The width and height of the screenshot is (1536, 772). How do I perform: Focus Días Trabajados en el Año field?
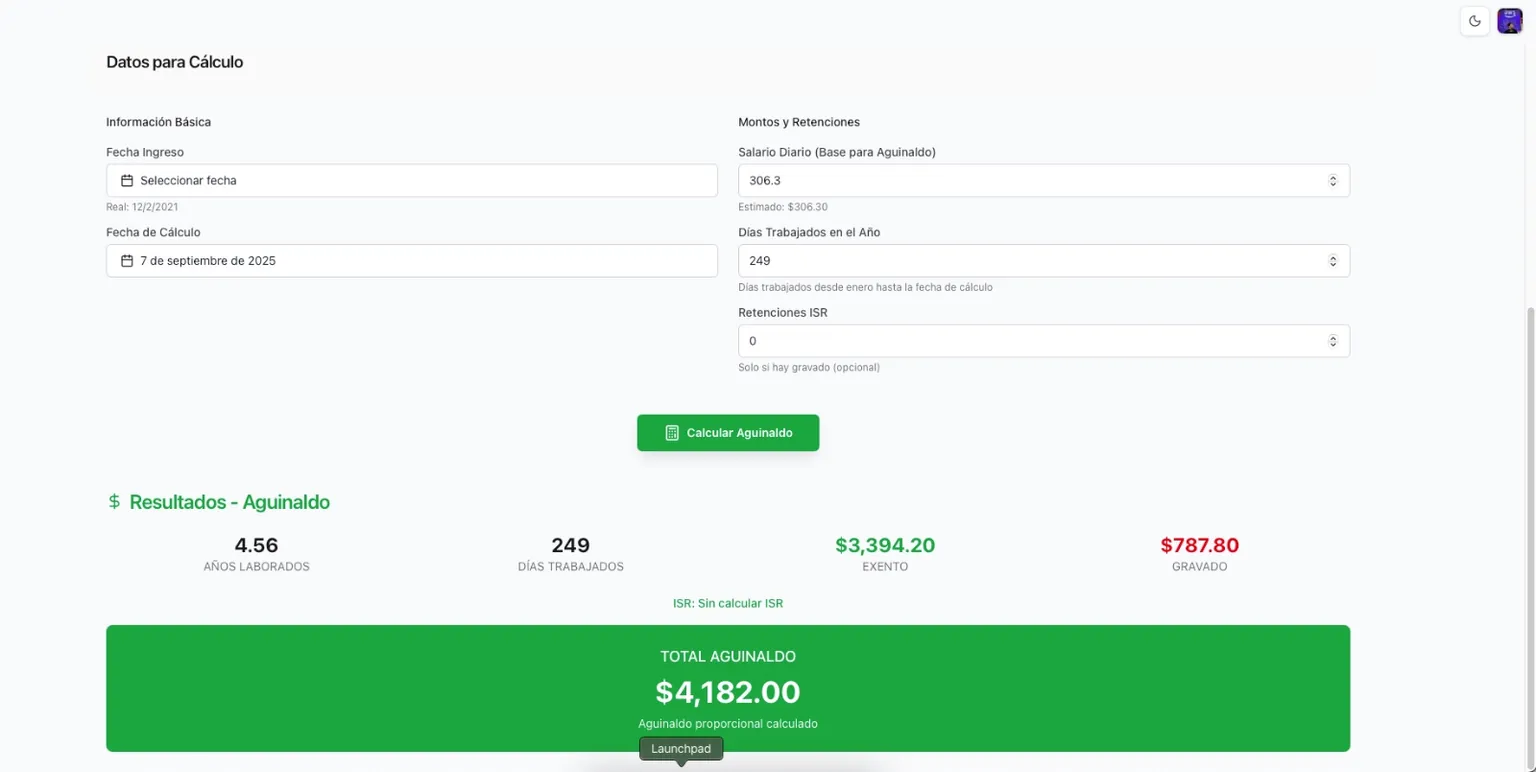1044,261
